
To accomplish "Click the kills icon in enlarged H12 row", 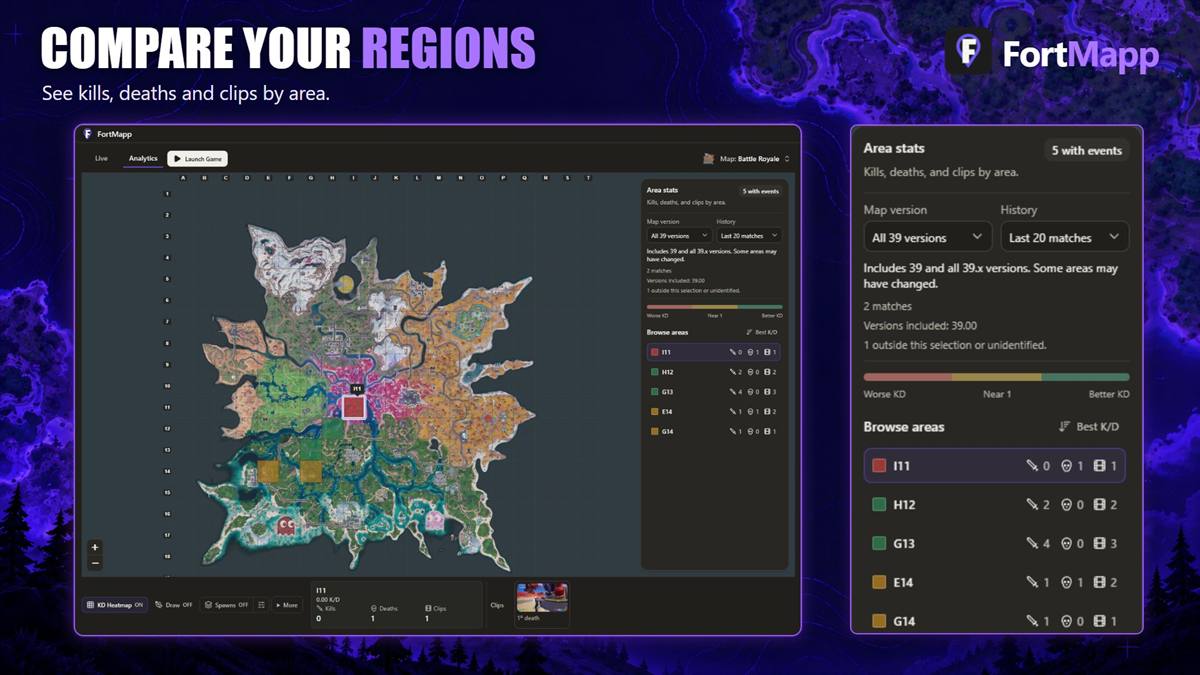I will (1032, 505).
